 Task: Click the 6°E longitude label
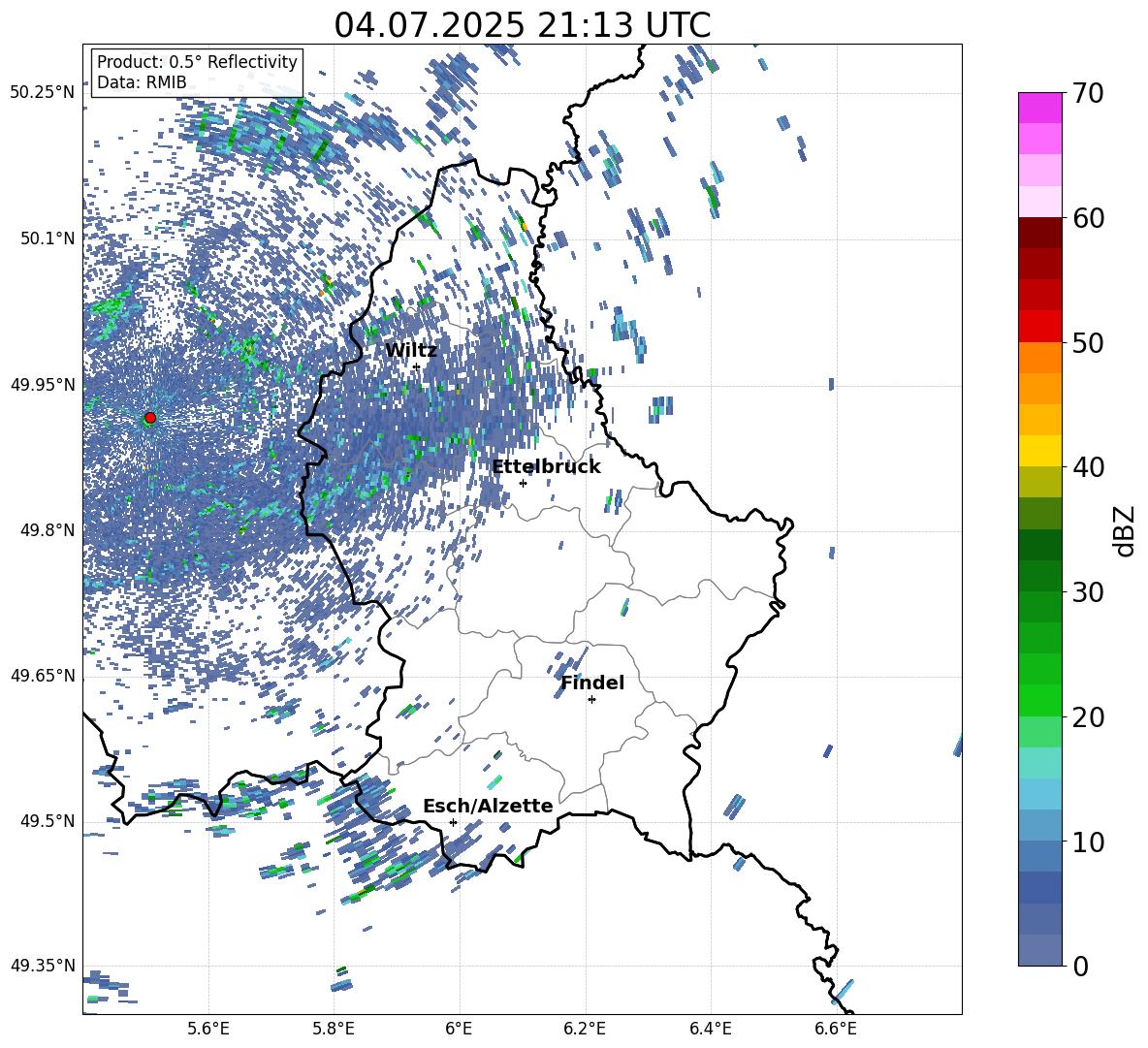(459, 1029)
